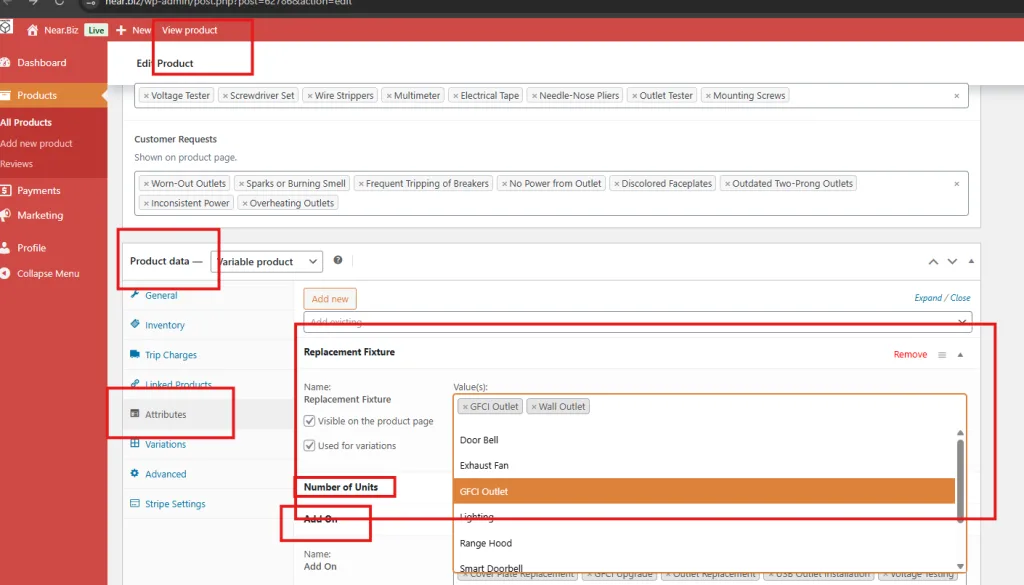The image size is (1024, 585).
Task: Clear all Customer Requests tags
Action: 957,184
